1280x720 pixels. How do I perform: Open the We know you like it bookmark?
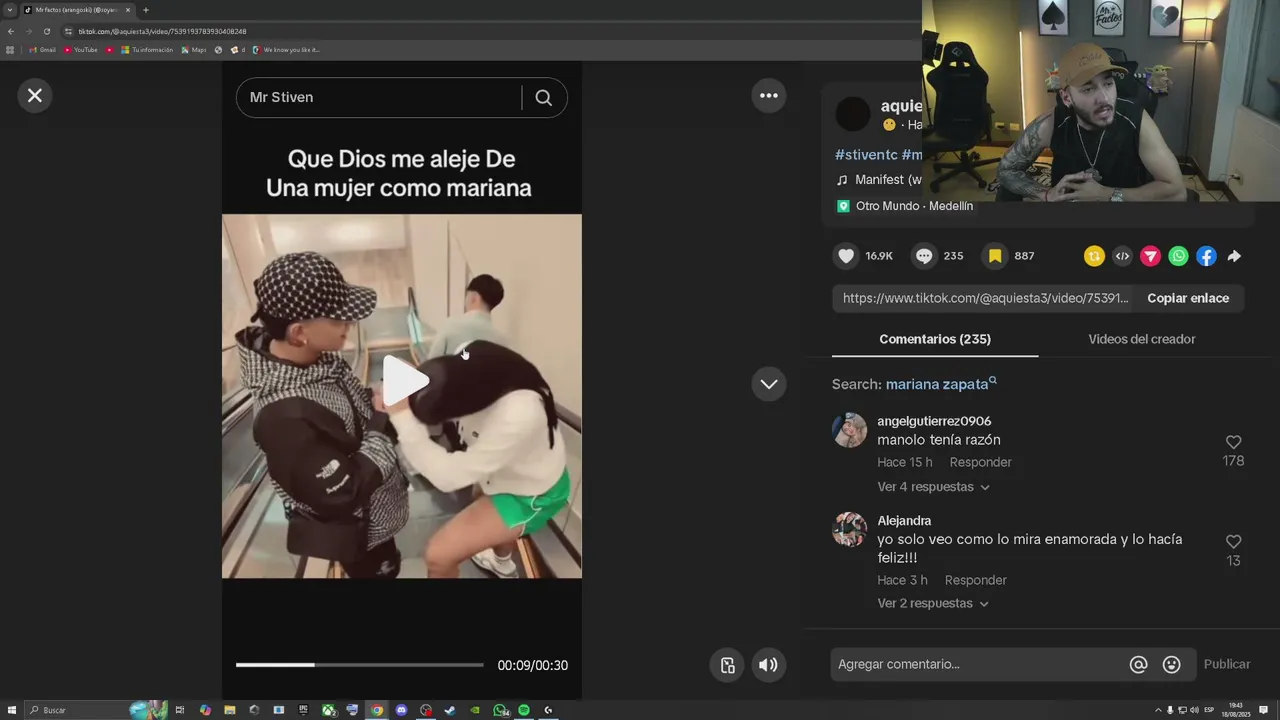[x=286, y=50]
